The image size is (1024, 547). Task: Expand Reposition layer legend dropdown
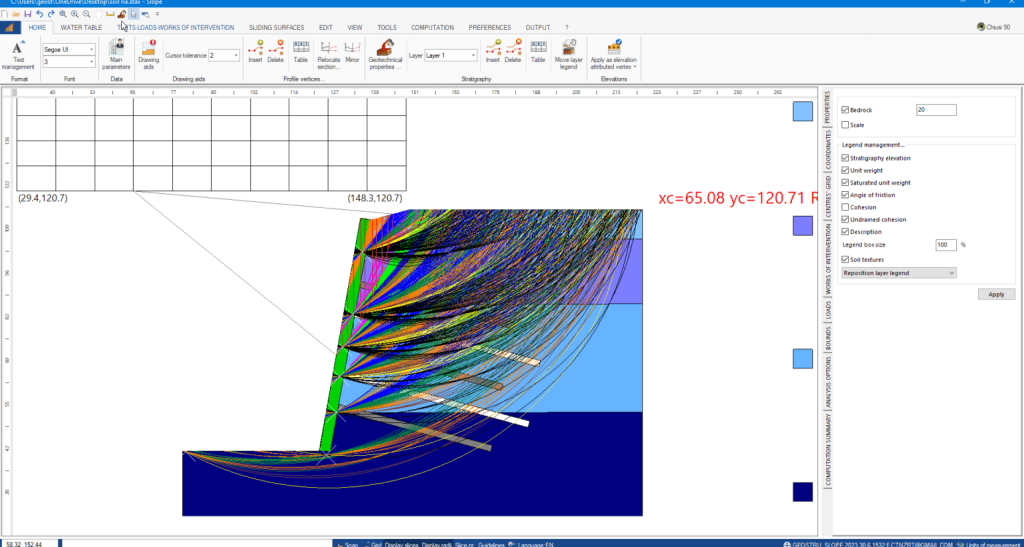point(898,272)
